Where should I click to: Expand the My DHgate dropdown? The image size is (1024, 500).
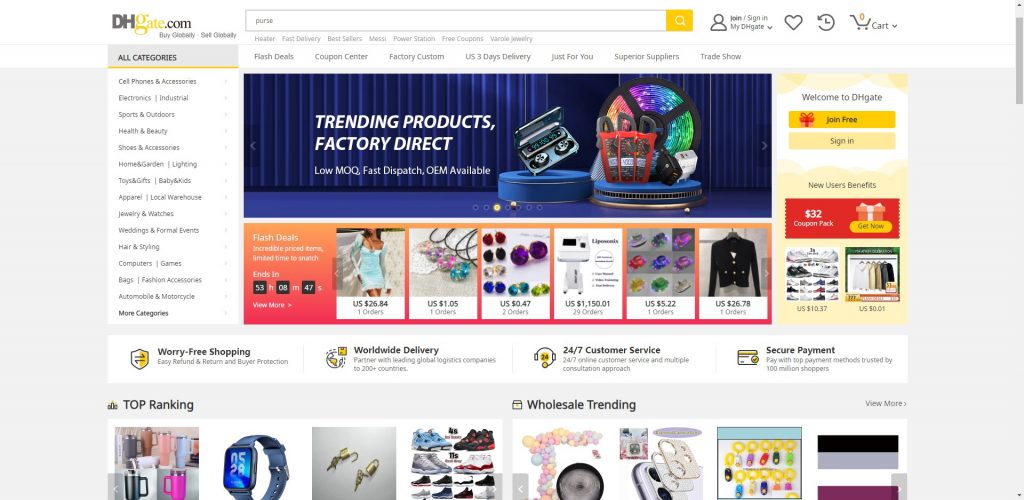(x=751, y=27)
